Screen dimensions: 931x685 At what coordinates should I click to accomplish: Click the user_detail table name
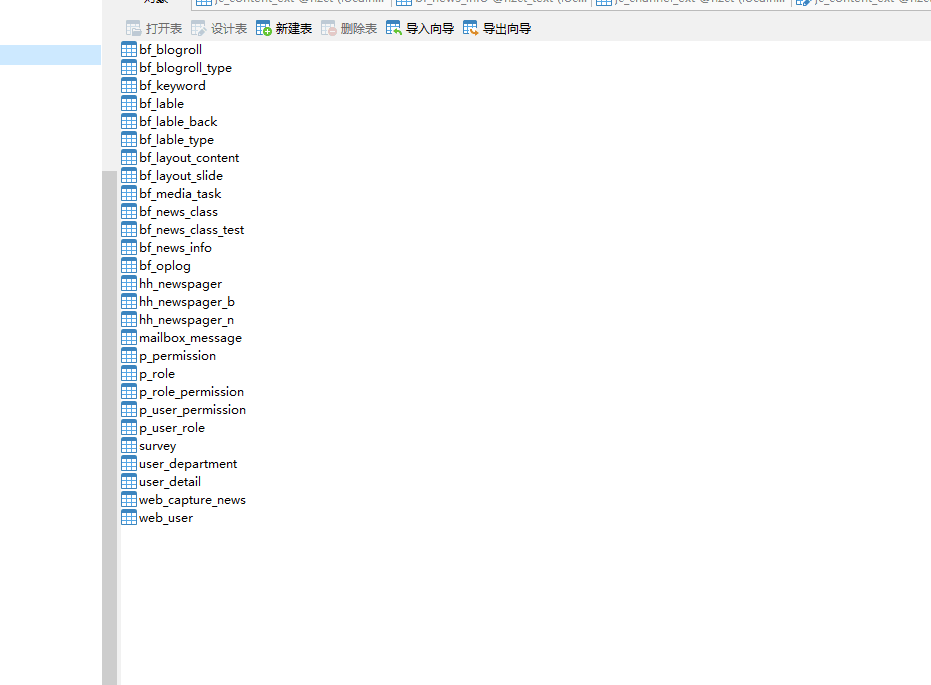(x=170, y=482)
